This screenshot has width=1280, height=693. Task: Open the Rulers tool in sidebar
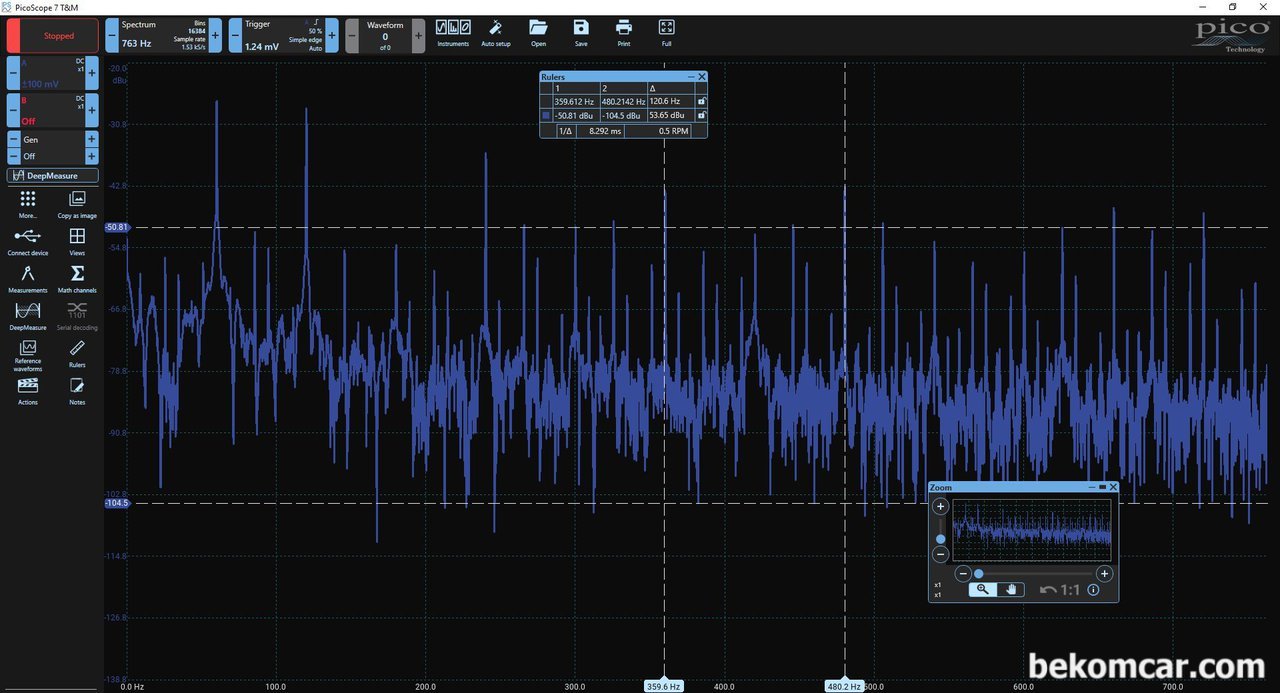click(77, 354)
